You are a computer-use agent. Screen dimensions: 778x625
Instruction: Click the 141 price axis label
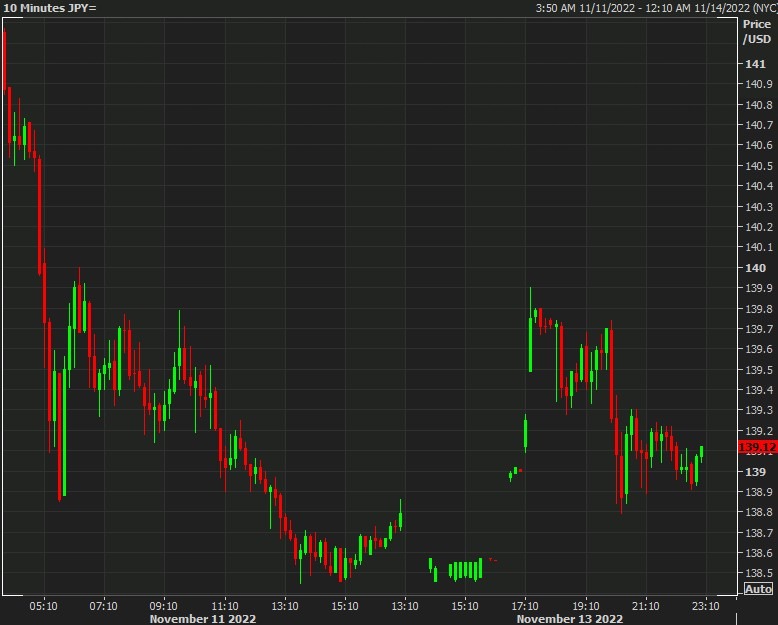pyautogui.click(x=755, y=64)
